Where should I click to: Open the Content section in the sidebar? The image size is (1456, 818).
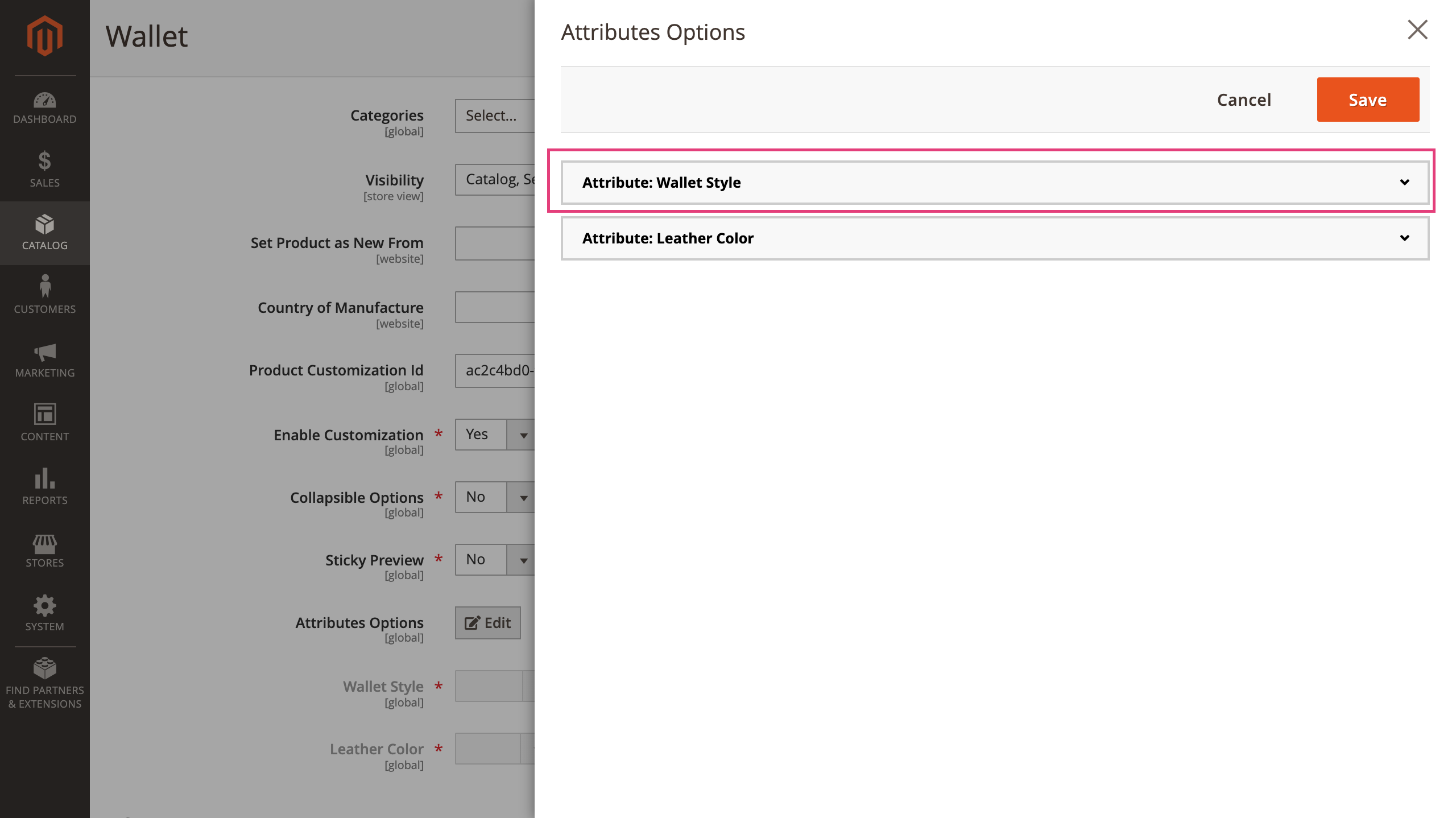click(x=44, y=423)
